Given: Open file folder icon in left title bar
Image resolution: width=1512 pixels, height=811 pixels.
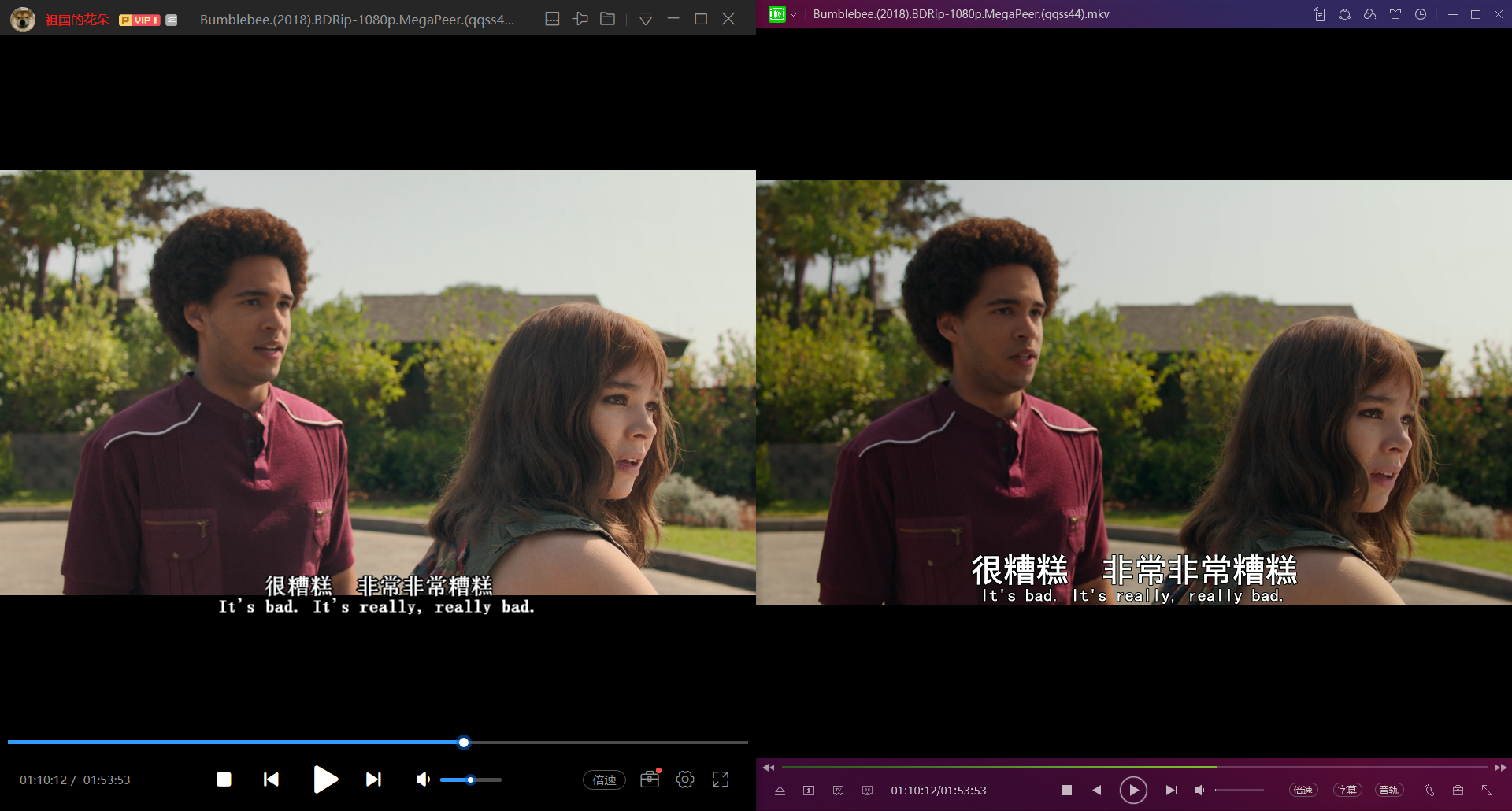Looking at the screenshot, I should 607,19.
